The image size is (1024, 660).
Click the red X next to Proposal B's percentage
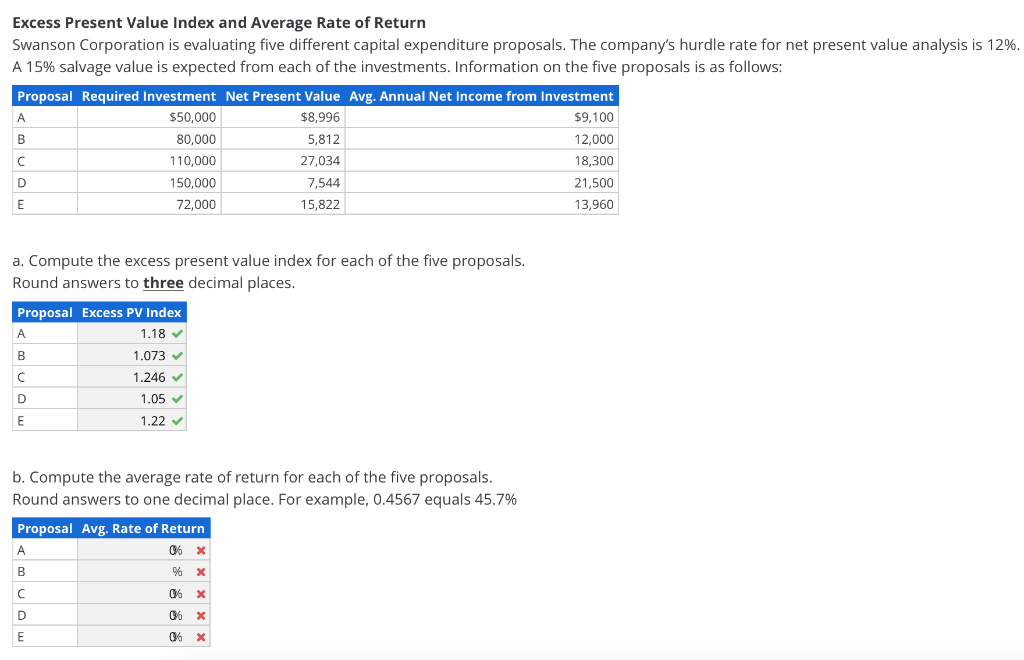(198, 571)
